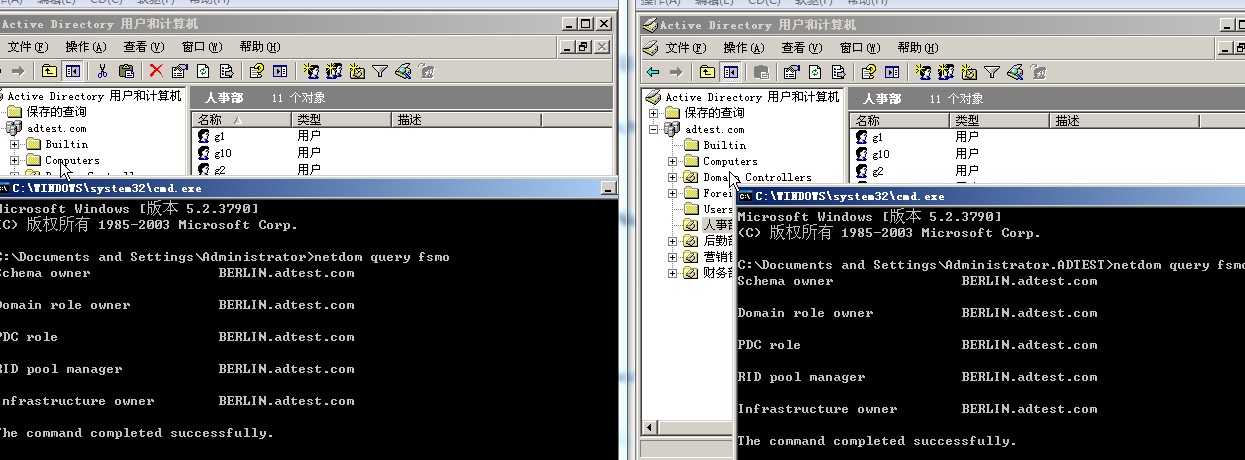Collapse adtest.com node in right window

656,129
